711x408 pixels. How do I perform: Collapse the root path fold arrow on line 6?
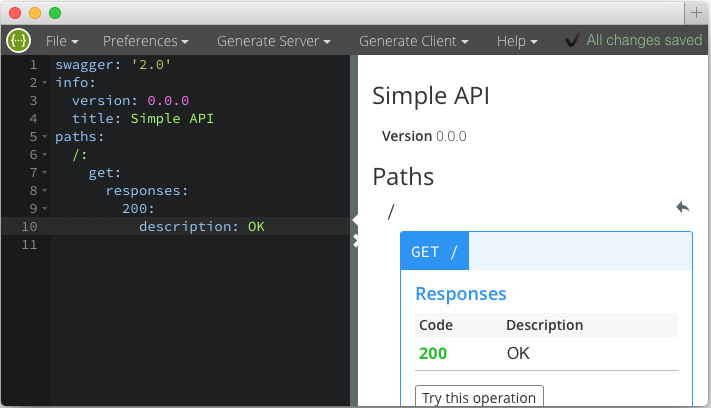click(44, 155)
